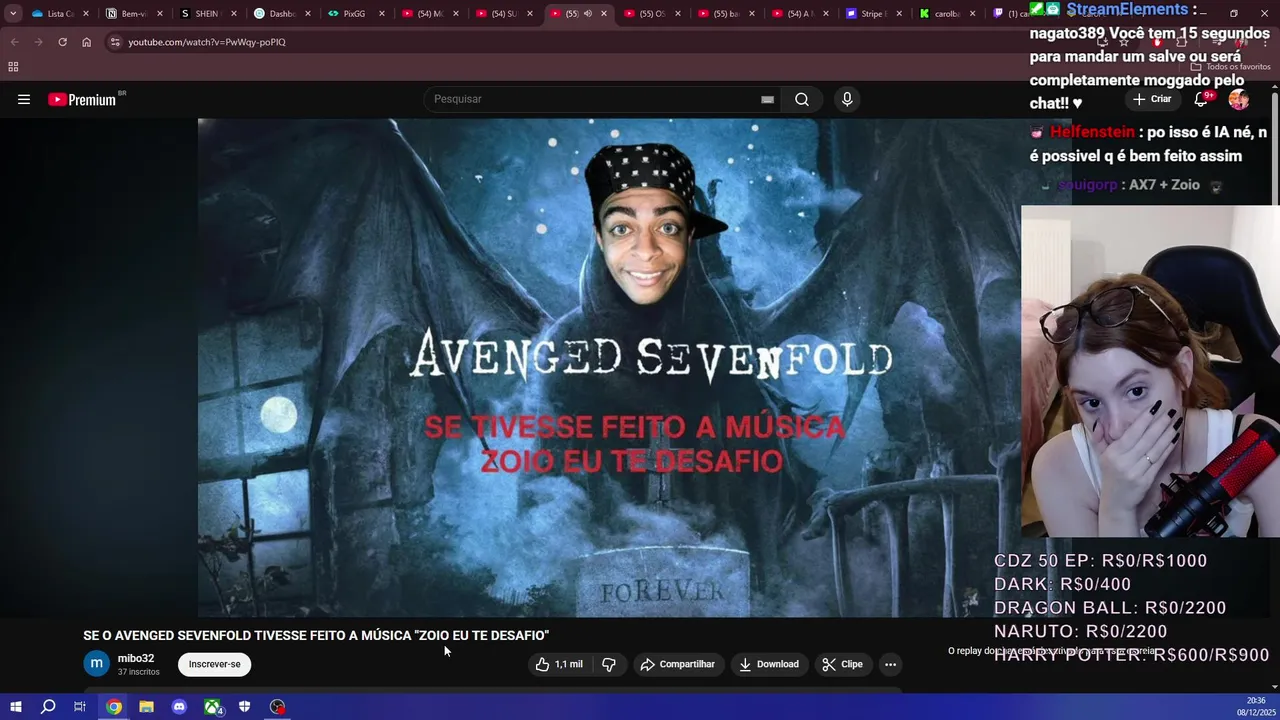The image size is (1280, 720).
Task: Open the apps grid in bookmarks bar
Action: point(13,67)
